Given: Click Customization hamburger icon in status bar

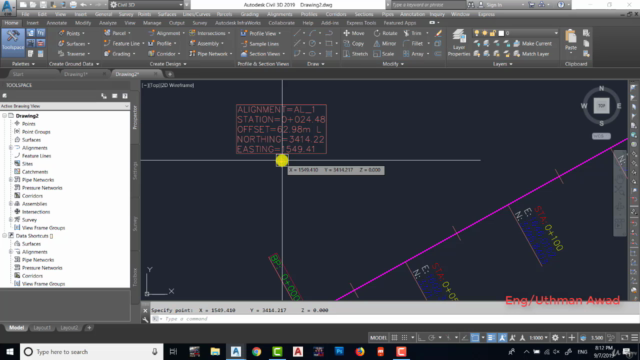Looking at the screenshot, I should click(x=634, y=338).
